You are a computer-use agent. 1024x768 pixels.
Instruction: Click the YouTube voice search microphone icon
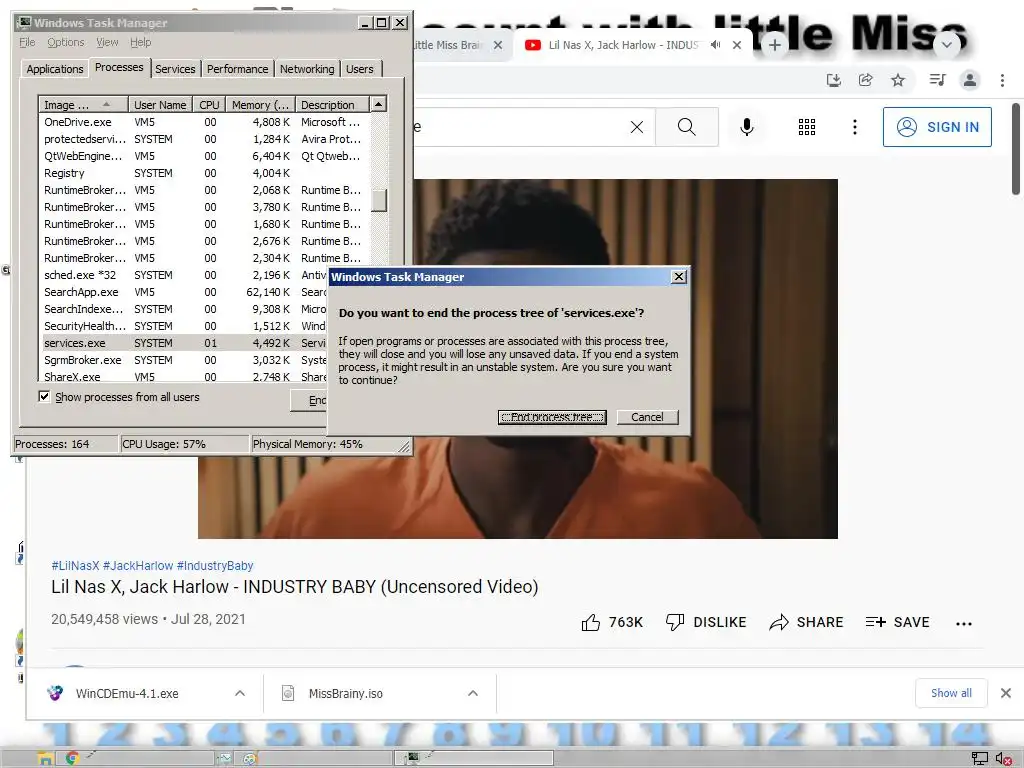pos(746,127)
